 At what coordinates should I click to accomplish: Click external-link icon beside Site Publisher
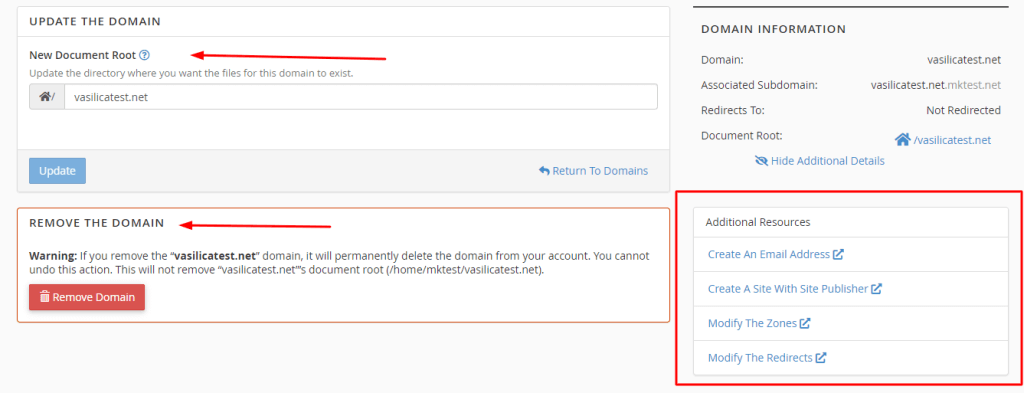click(877, 288)
